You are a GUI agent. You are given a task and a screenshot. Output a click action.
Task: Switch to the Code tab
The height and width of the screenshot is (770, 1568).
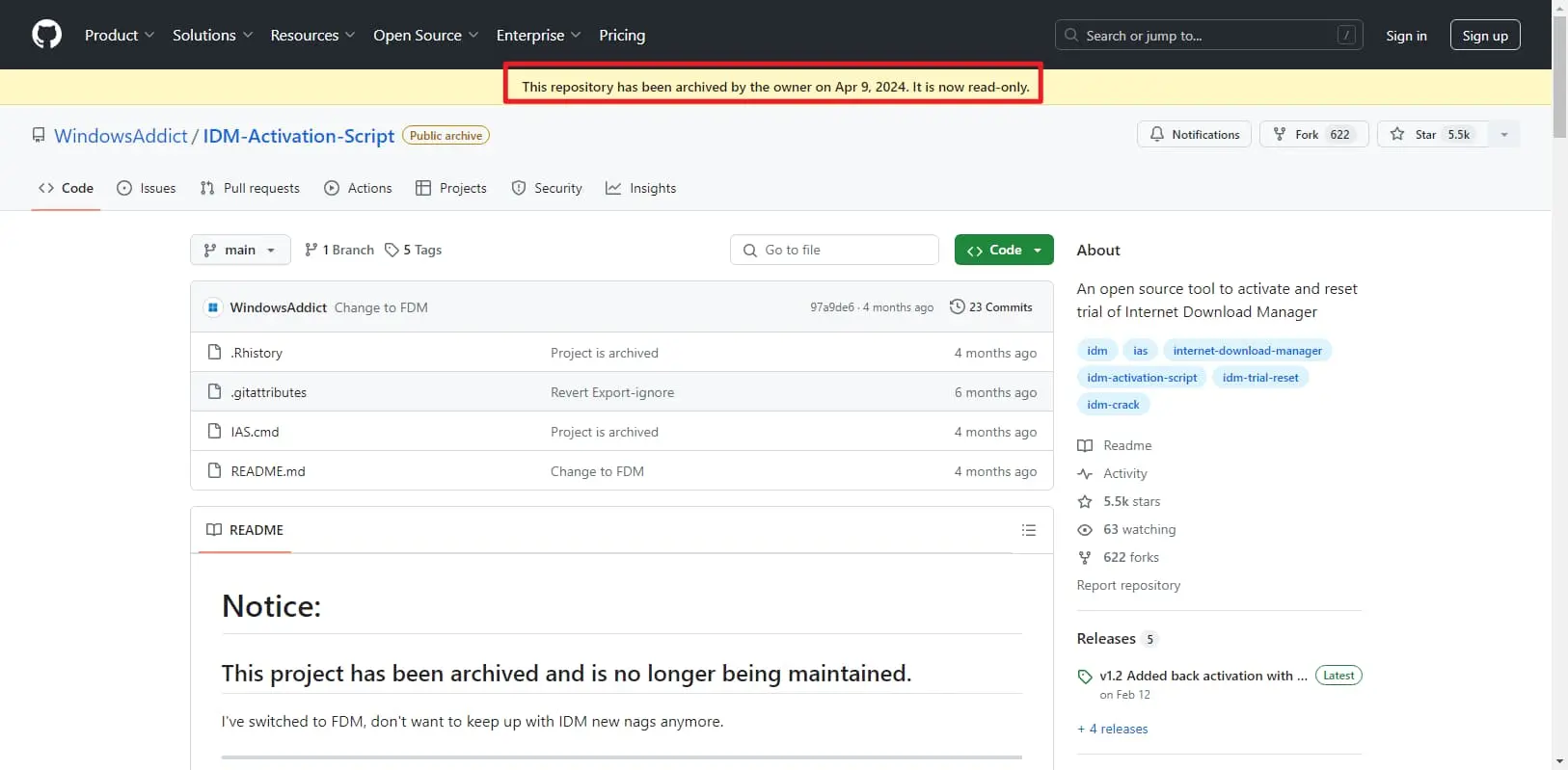[x=66, y=188]
